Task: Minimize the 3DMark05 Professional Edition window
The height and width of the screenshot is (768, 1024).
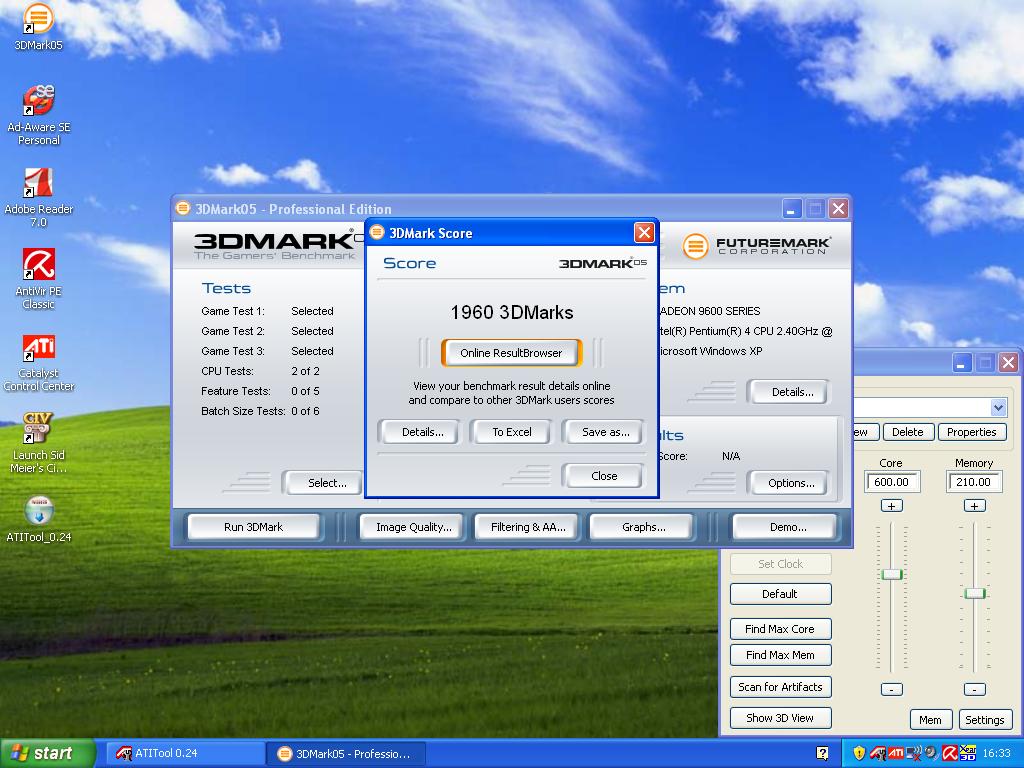Action: pos(792,209)
